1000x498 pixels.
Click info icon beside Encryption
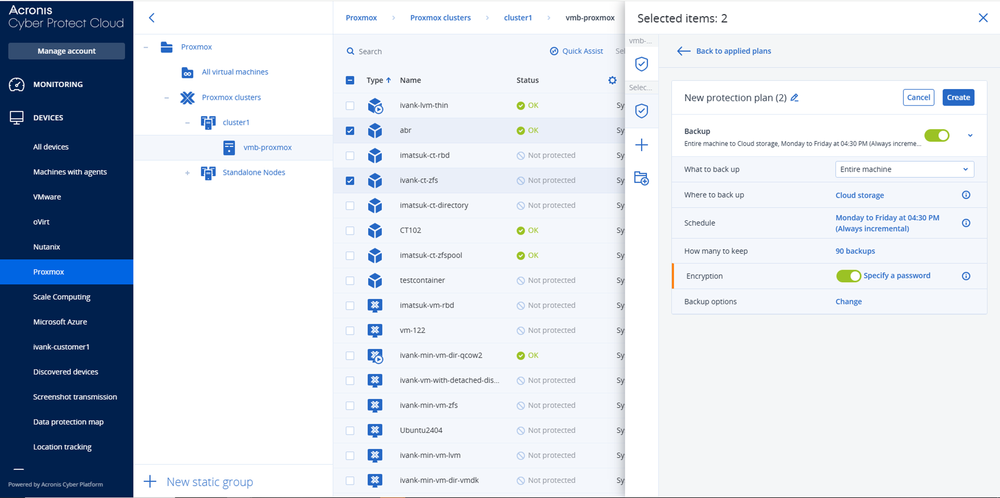pyautogui.click(x=966, y=276)
